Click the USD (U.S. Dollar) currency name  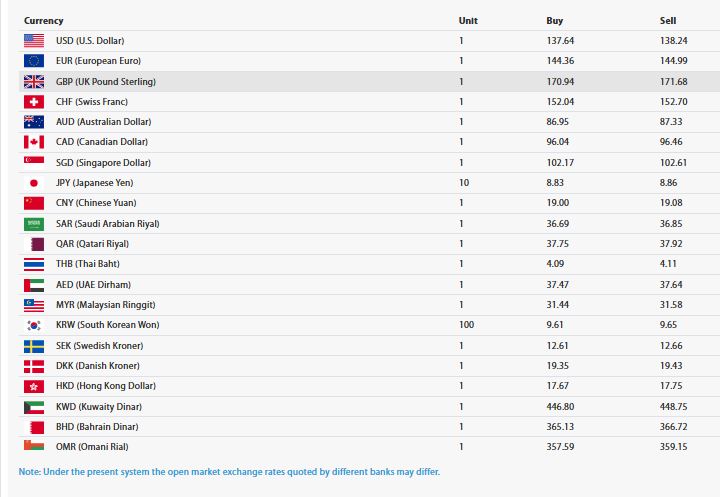click(90, 41)
